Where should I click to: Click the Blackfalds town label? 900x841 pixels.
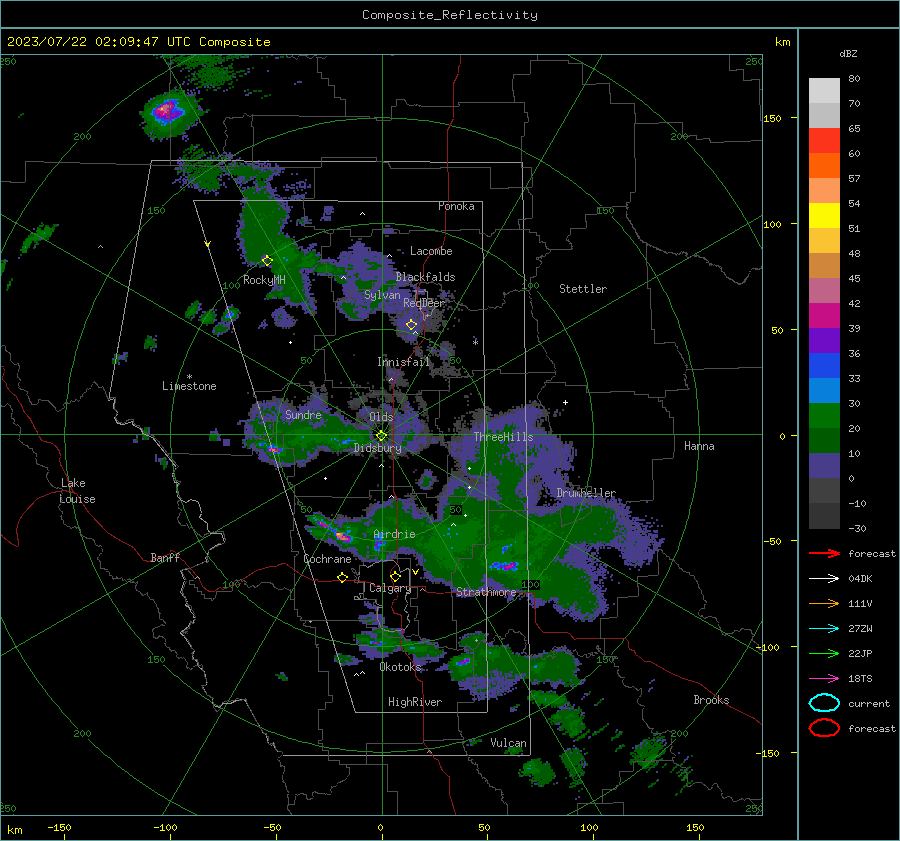[x=425, y=277]
